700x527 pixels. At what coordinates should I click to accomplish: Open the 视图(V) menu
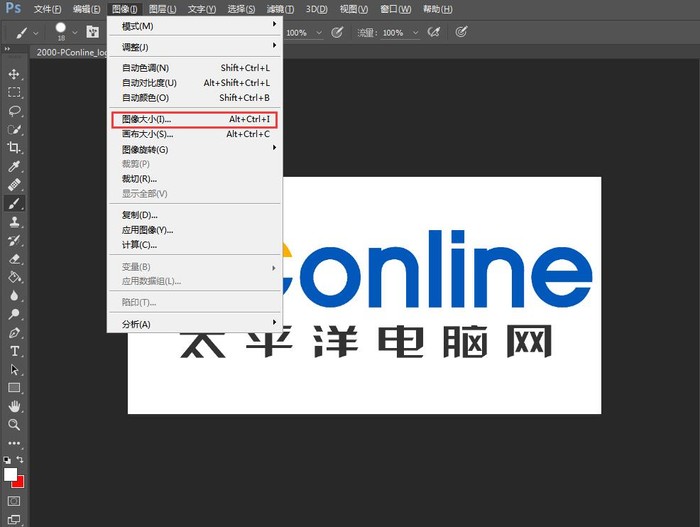[354, 9]
